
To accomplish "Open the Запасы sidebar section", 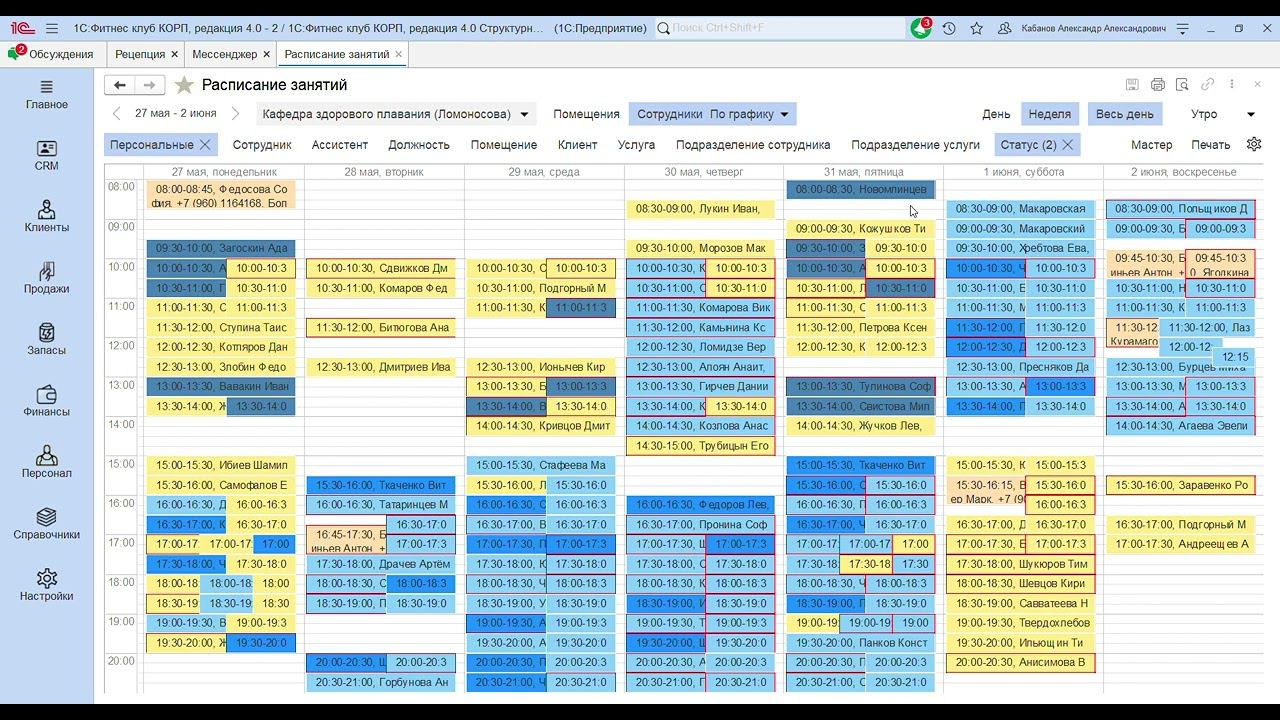I will 47,340.
